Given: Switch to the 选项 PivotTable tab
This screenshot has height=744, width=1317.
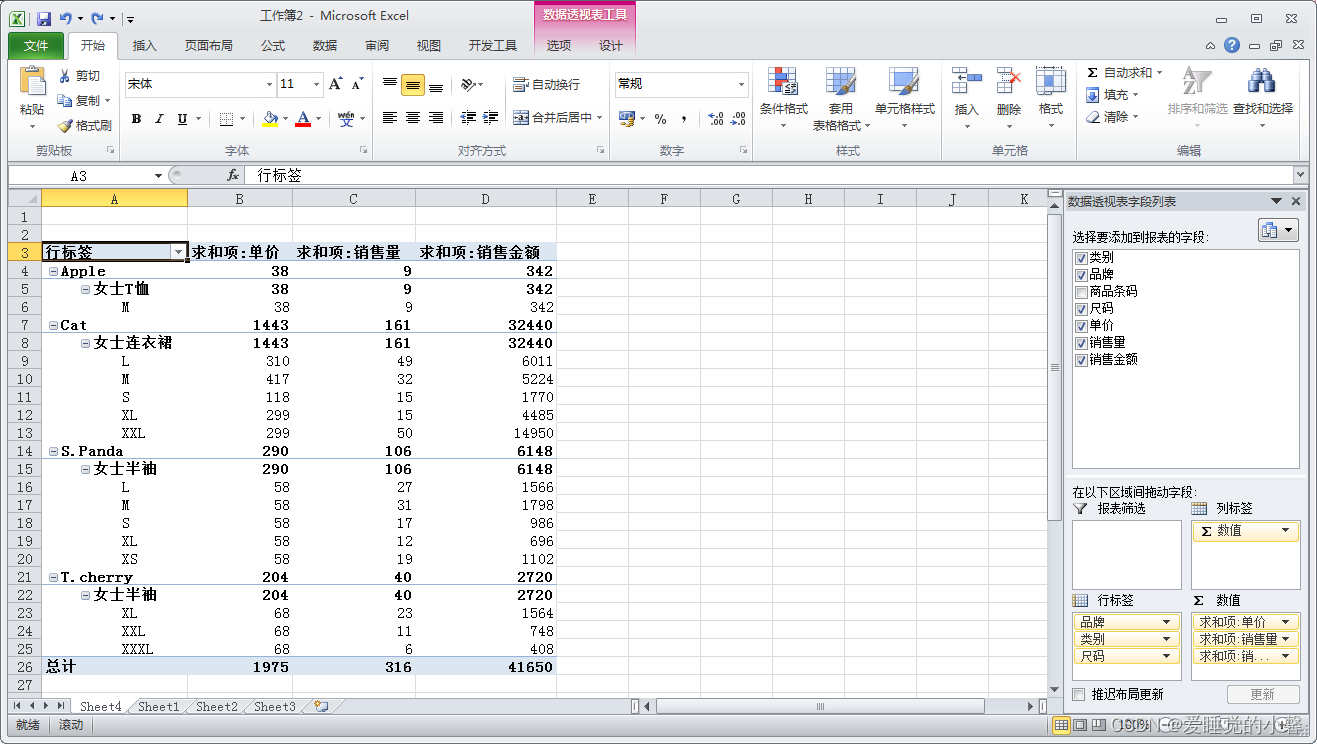Looking at the screenshot, I should tap(559, 45).
